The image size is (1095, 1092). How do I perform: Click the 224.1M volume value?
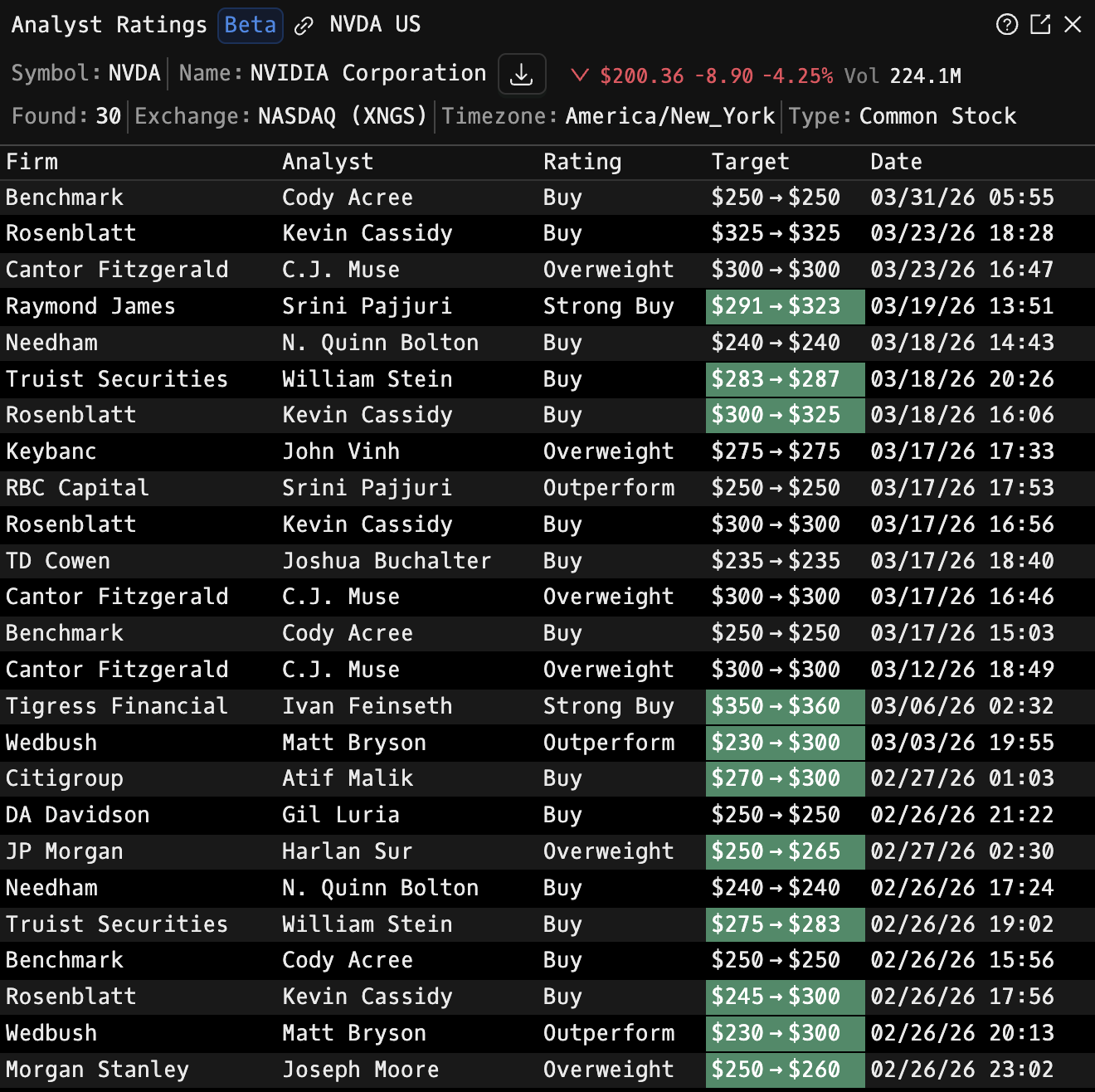(926, 76)
